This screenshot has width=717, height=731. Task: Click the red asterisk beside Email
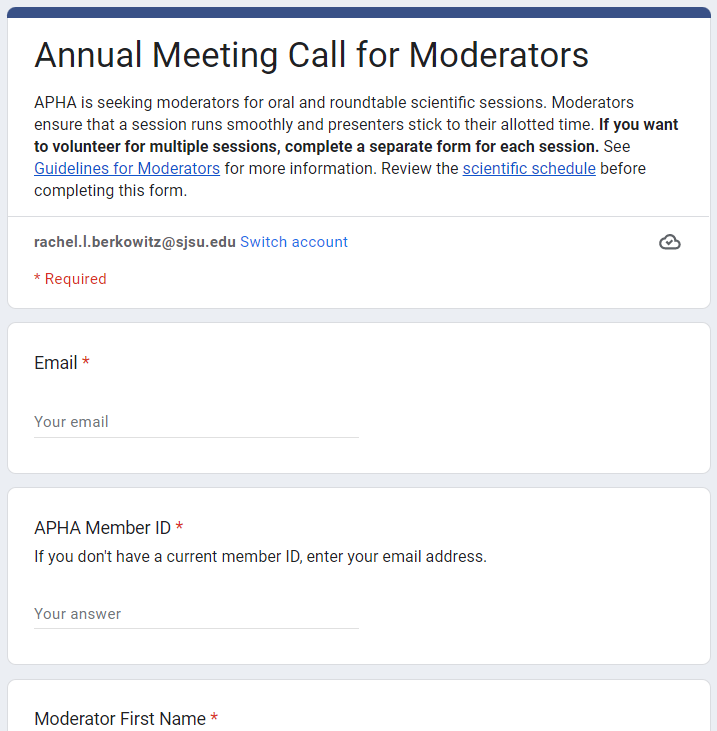(86, 361)
